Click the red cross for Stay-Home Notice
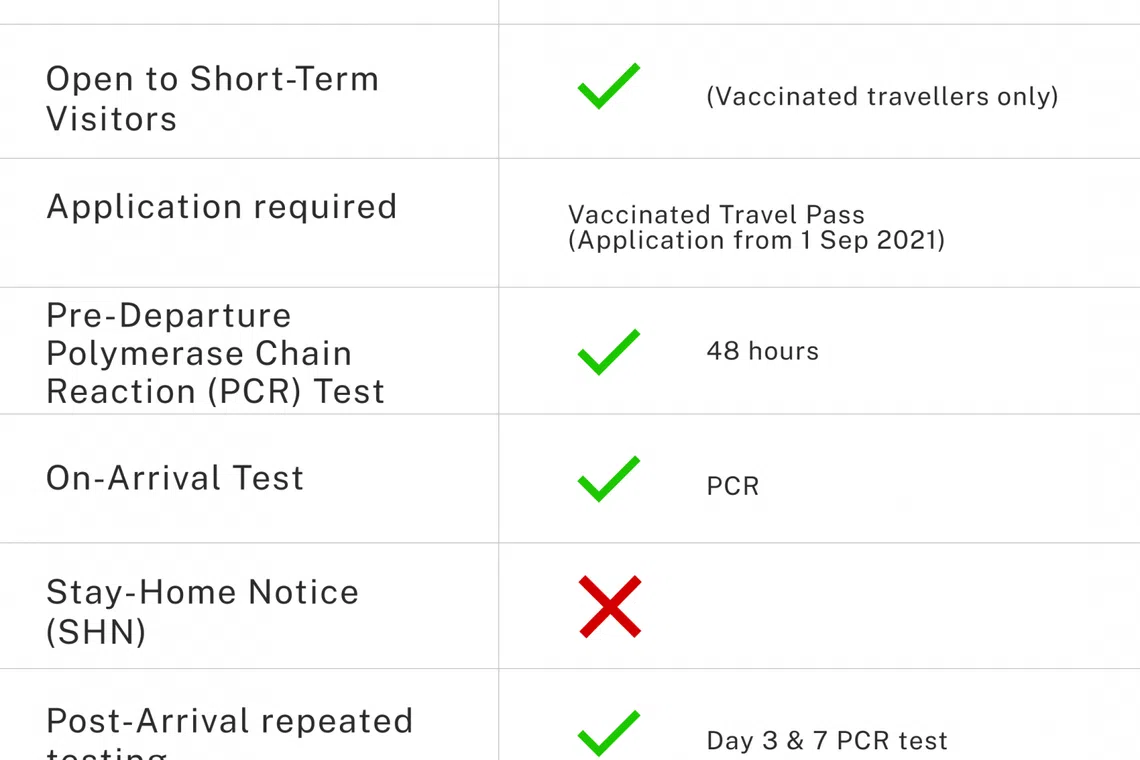 [x=609, y=606]
